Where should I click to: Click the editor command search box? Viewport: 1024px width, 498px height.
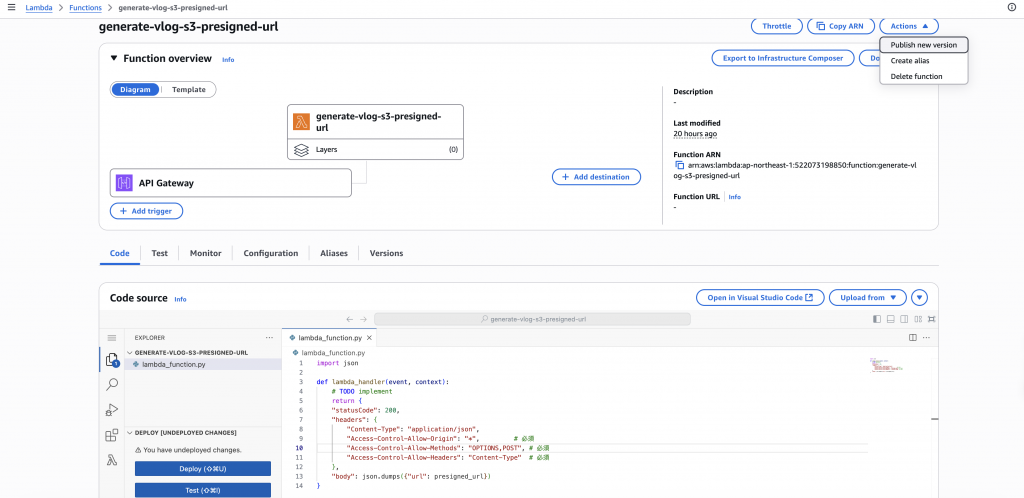click(x=532, y=319)
